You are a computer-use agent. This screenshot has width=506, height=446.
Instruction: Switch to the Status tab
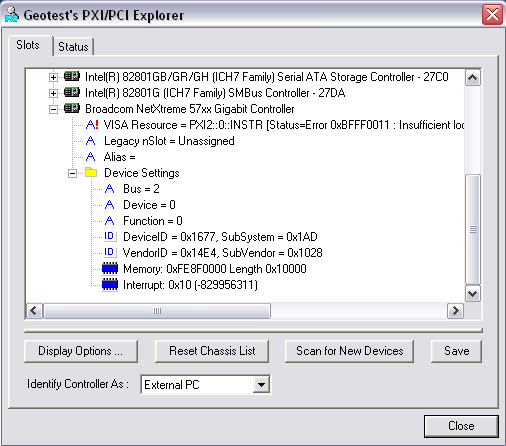pyautogui.click(x=73, y=47)
